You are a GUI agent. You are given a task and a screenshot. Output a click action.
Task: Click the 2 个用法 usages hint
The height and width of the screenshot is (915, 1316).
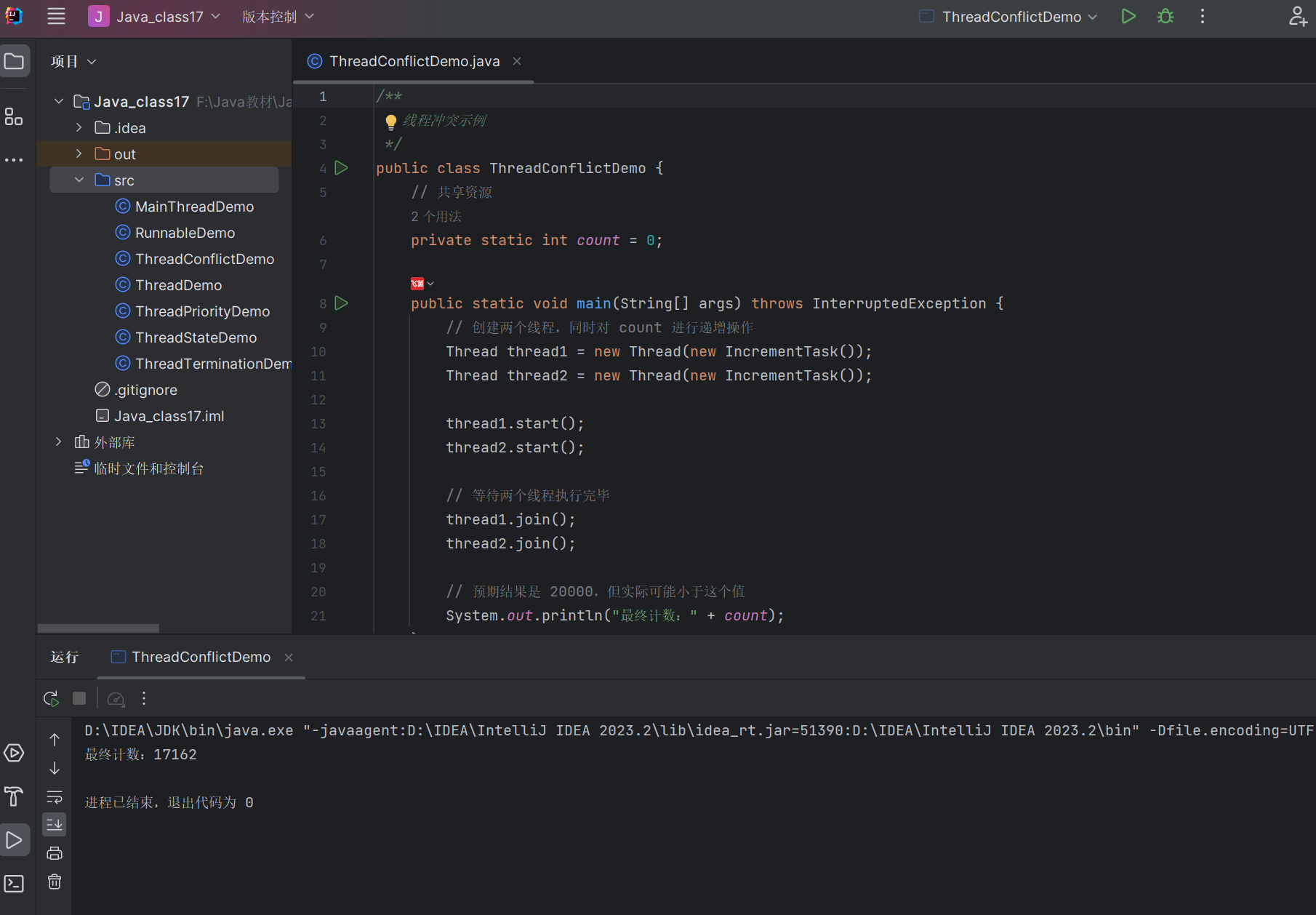pos(436,217)
